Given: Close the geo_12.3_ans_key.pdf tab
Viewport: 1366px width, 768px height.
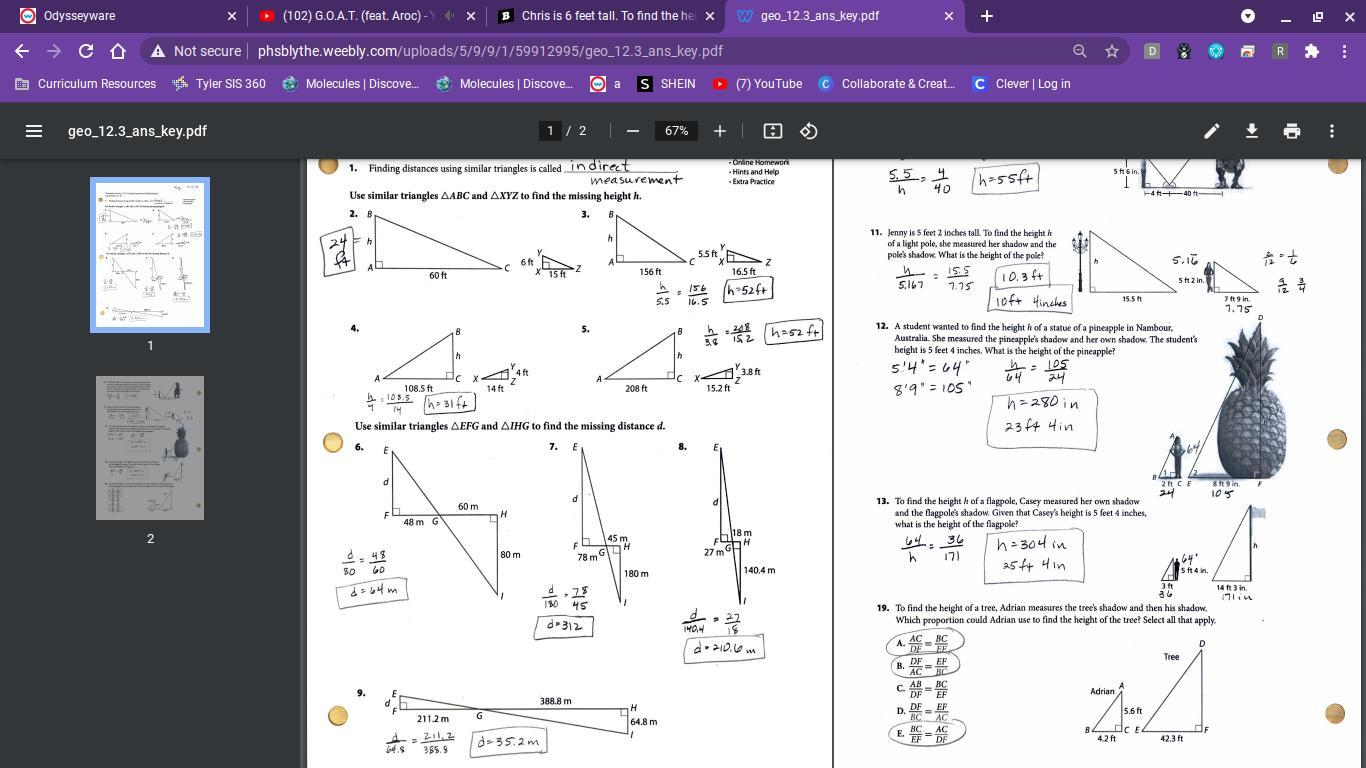Looking at the screenshot, I should [x=949, y=16].
